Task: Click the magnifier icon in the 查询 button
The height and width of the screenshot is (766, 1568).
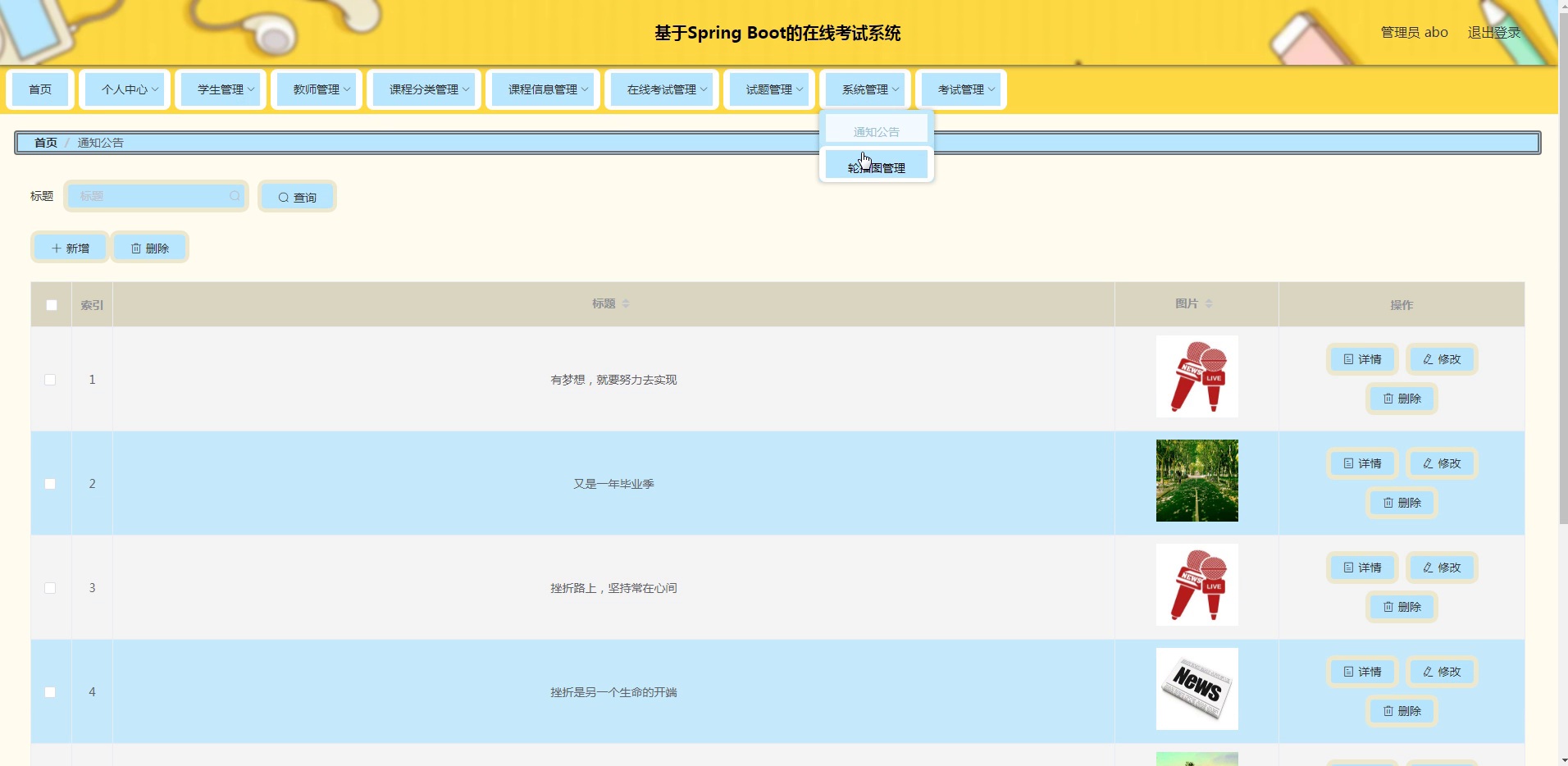Action: pos(284,198)
